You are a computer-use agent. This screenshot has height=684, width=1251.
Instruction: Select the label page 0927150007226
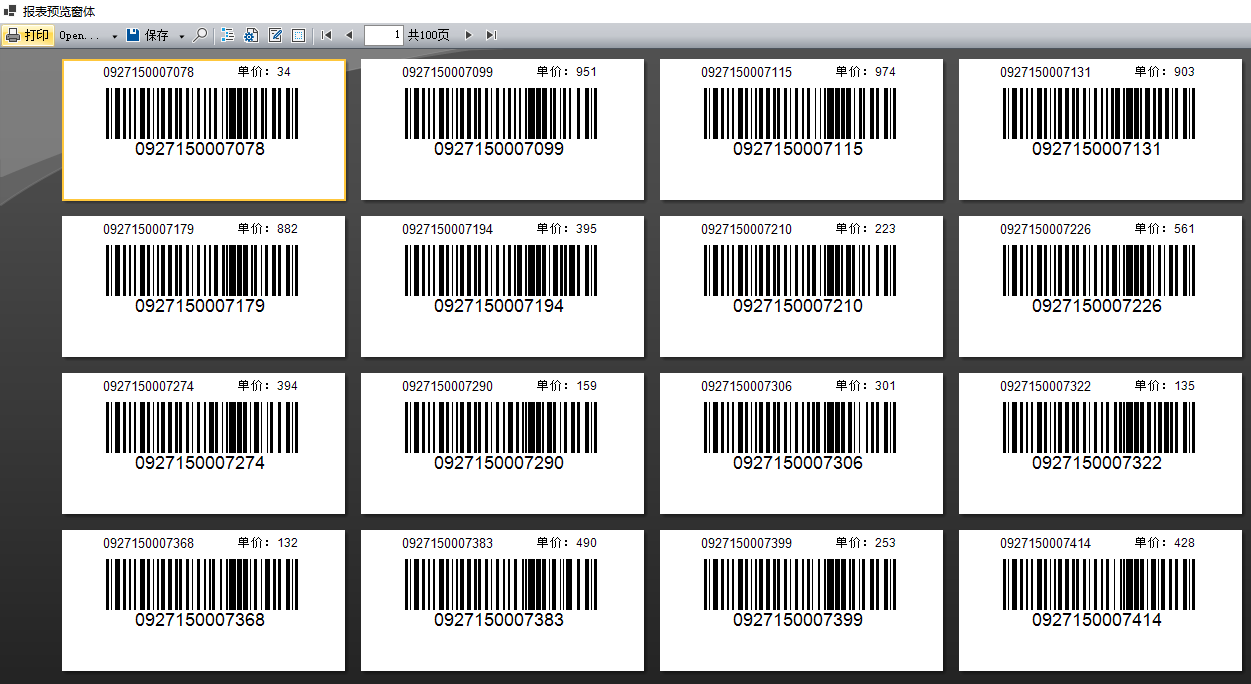[x=1100, y=287]
